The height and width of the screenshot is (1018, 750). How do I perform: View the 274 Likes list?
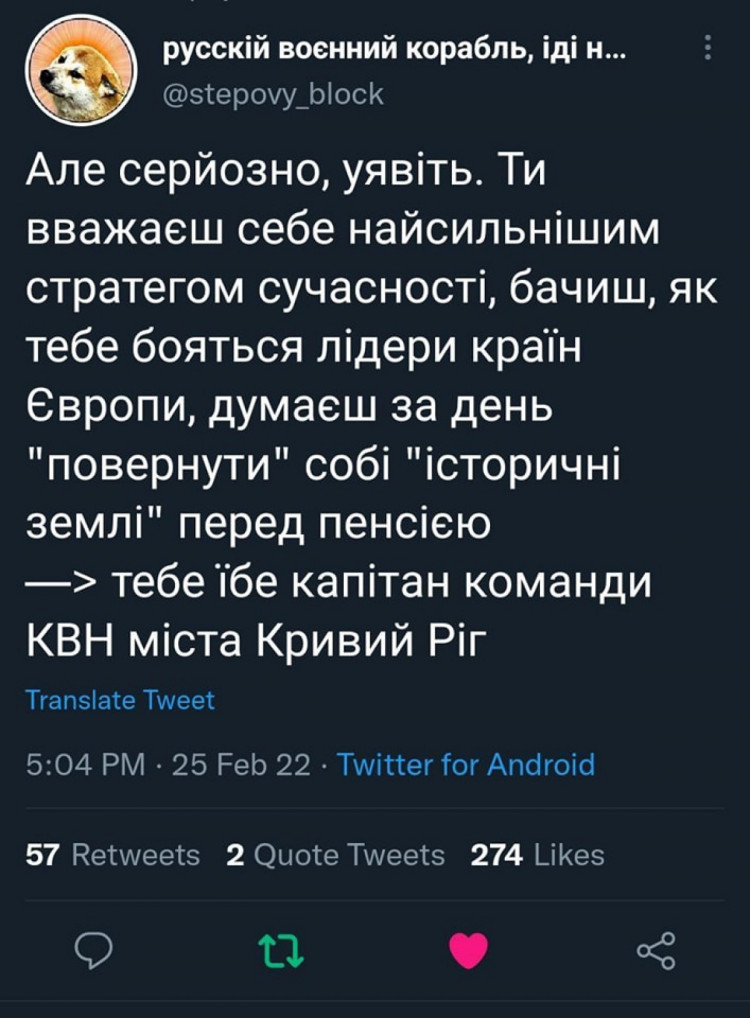[538, 855]
